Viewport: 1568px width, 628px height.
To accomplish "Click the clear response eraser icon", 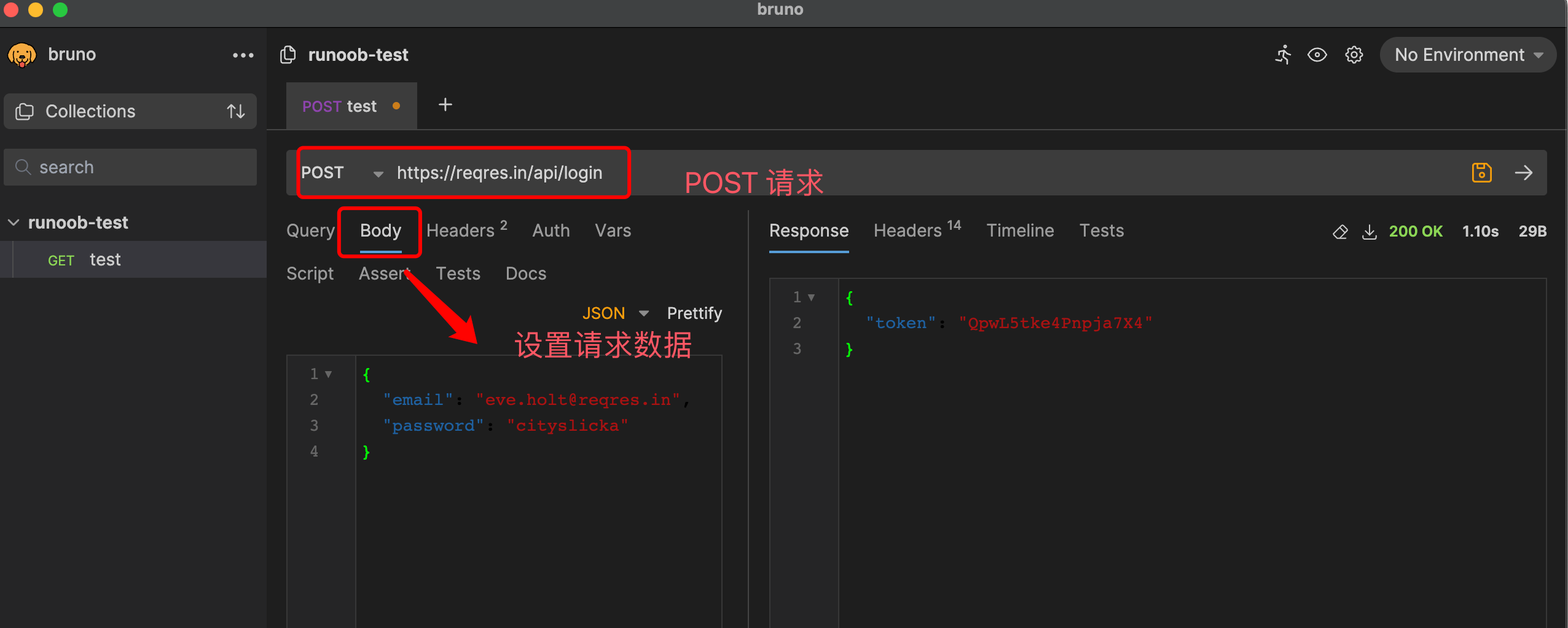I will pyautogui.click(x=1340, y=232).
